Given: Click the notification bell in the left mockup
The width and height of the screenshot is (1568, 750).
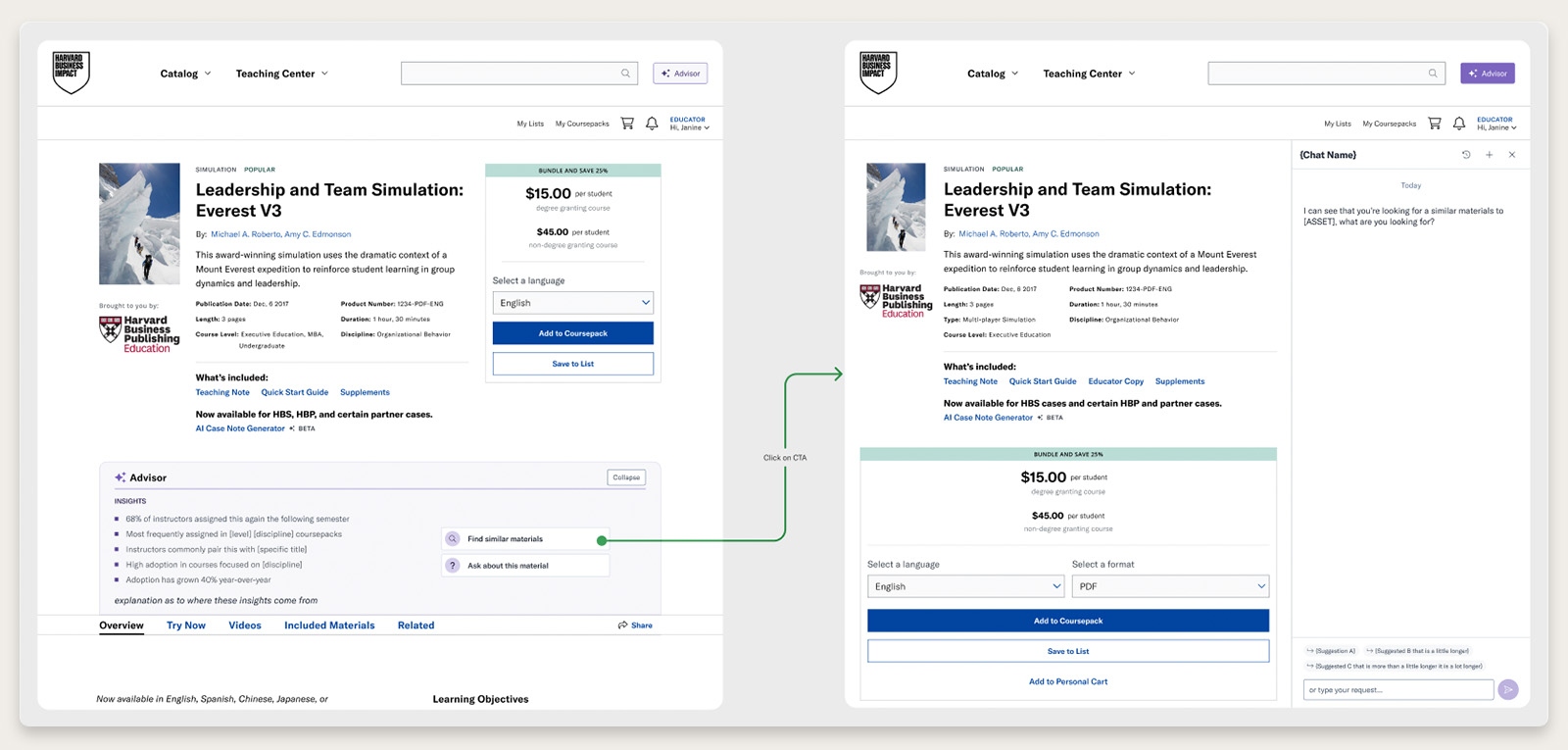Looking at the screenshot, I should tap(652, 124).
